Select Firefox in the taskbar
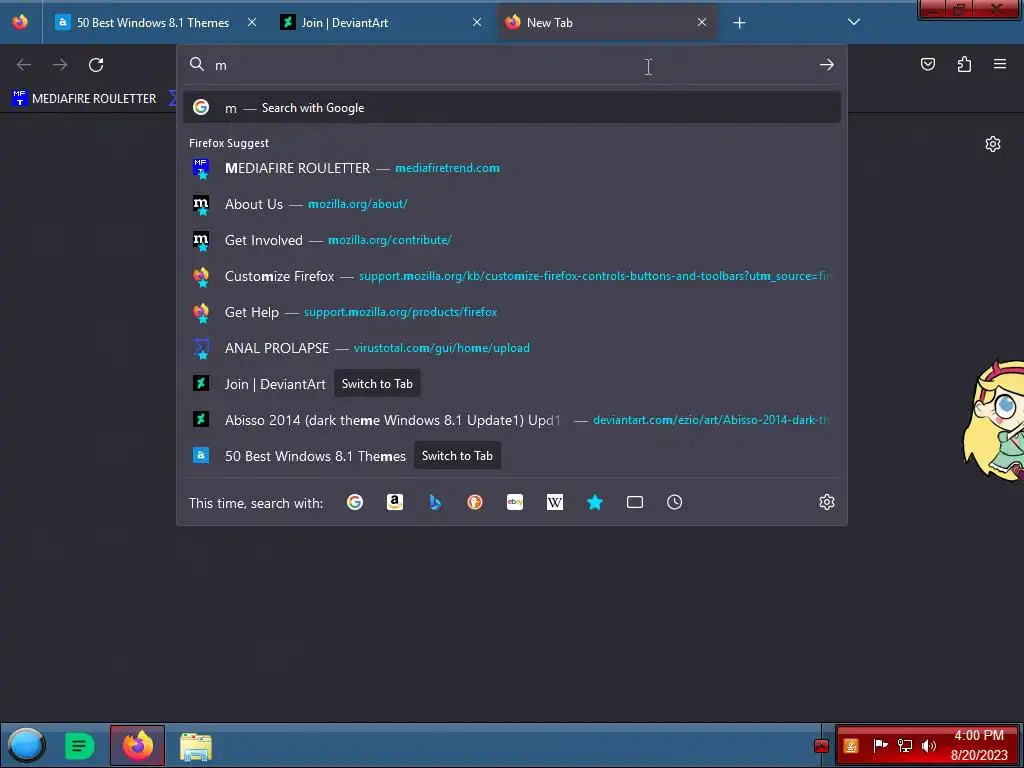1024x768 pixels. click(137, 746)
